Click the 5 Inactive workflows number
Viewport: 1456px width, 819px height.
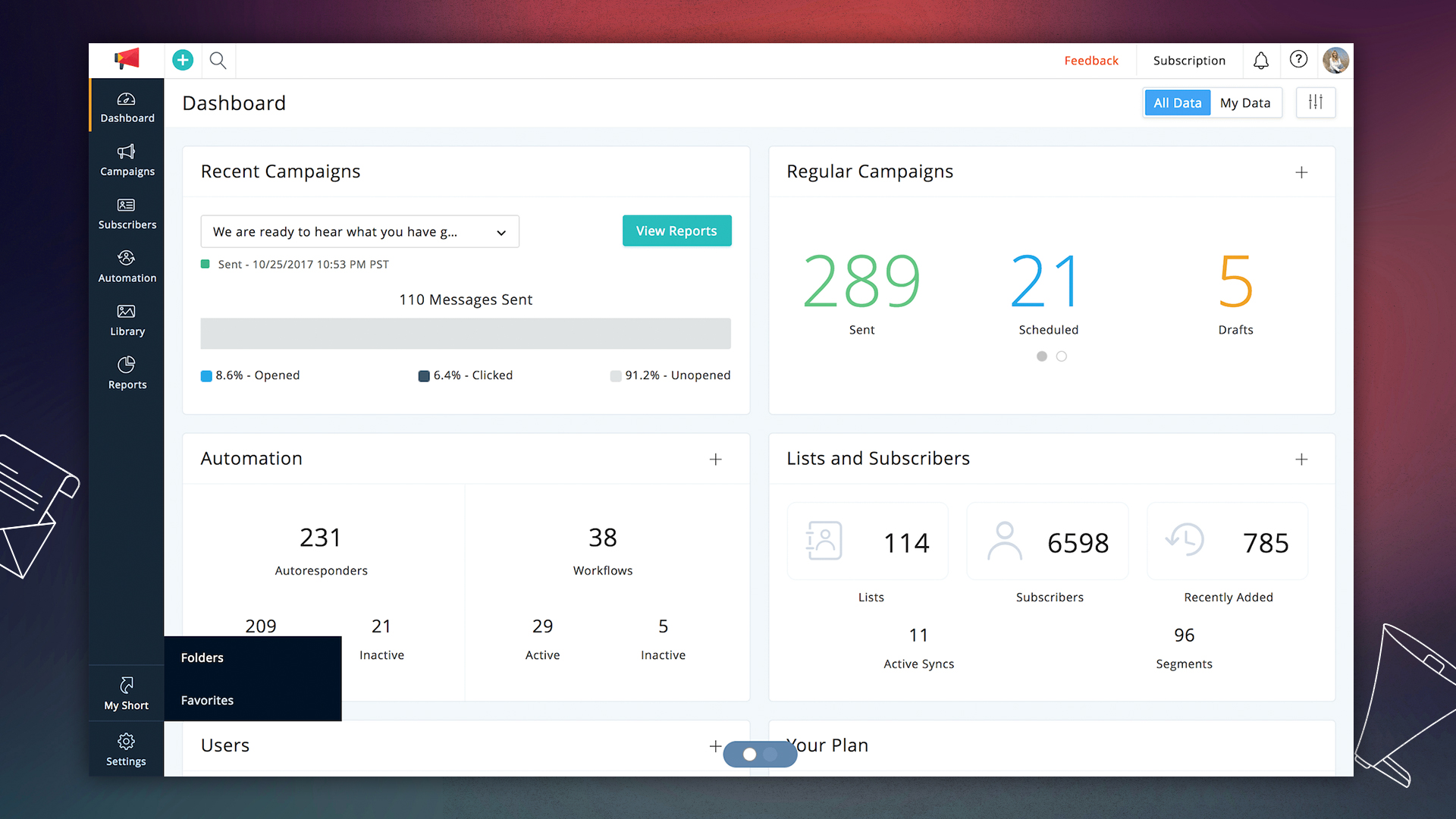[663, 626]
